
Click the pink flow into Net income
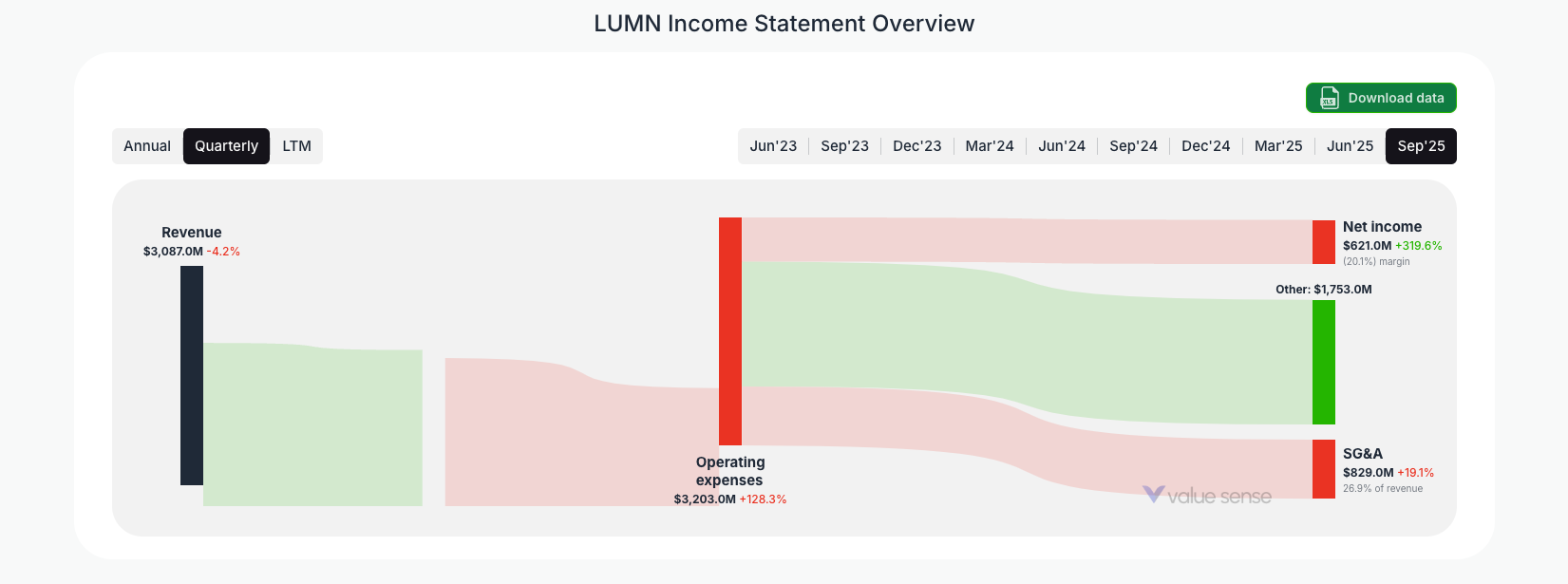coord(1026,241)
